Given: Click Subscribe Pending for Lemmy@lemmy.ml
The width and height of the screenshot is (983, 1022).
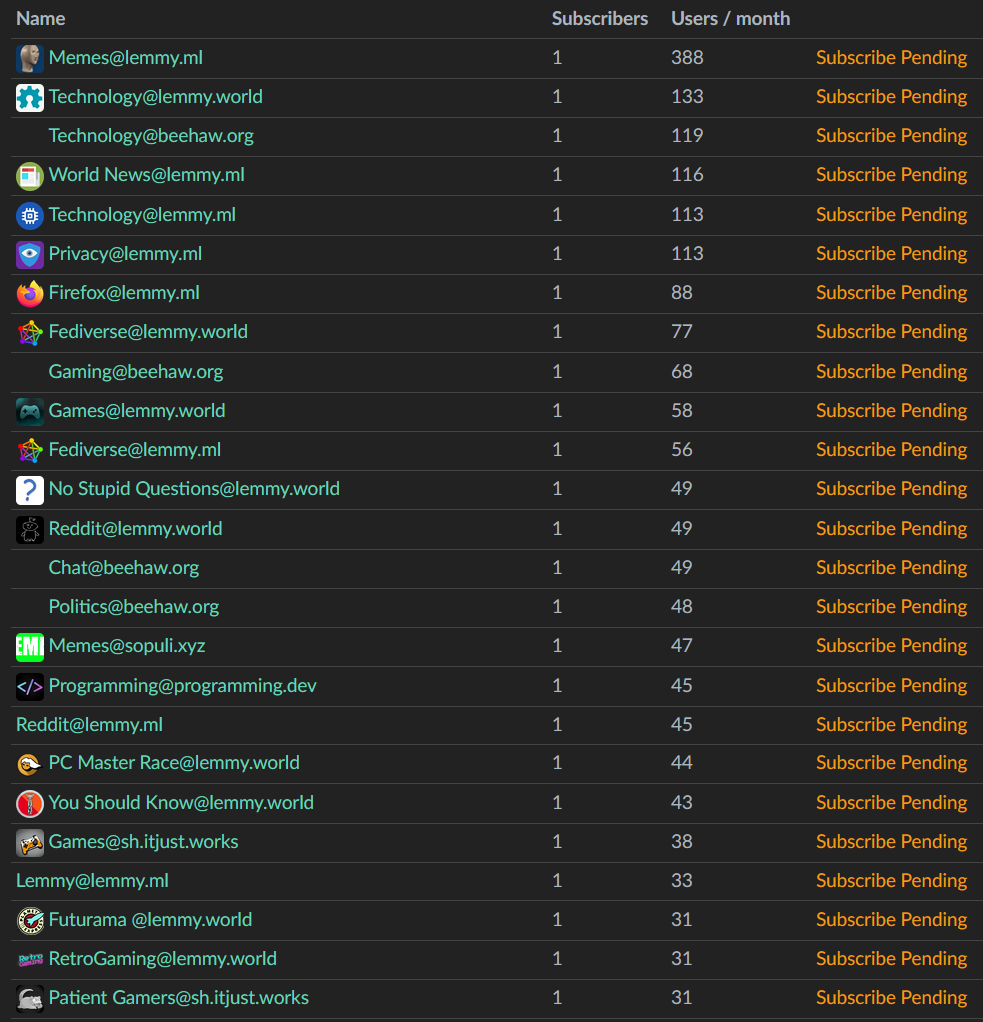Looking at the screenshot, I should [891, 881].
